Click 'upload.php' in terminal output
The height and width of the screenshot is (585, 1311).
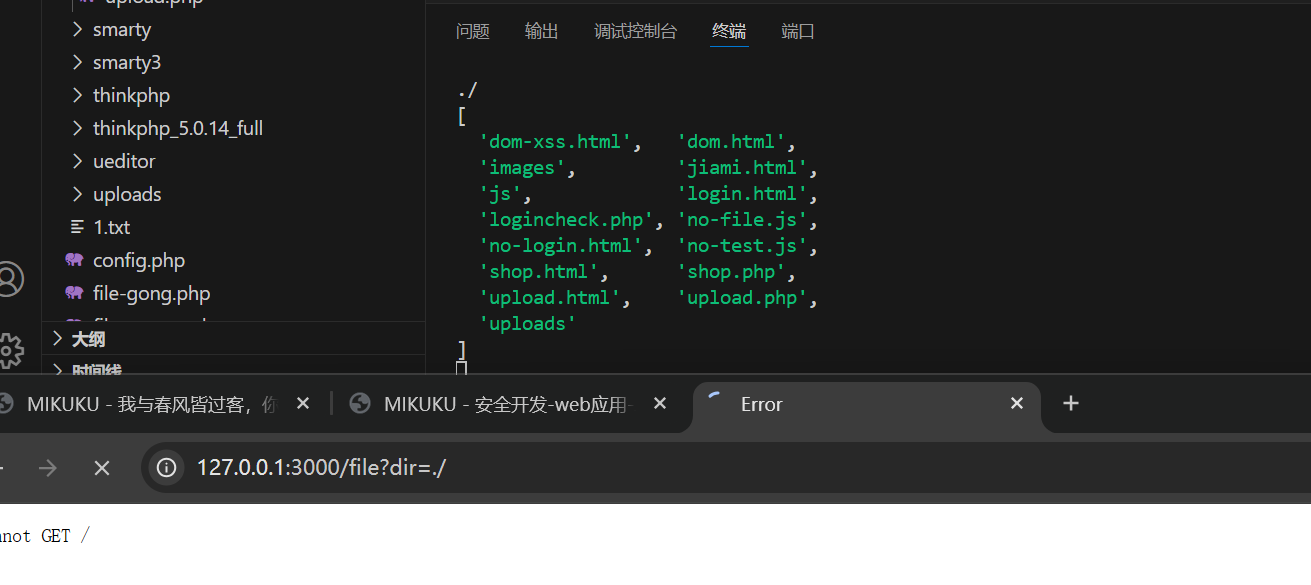[742, 298]
